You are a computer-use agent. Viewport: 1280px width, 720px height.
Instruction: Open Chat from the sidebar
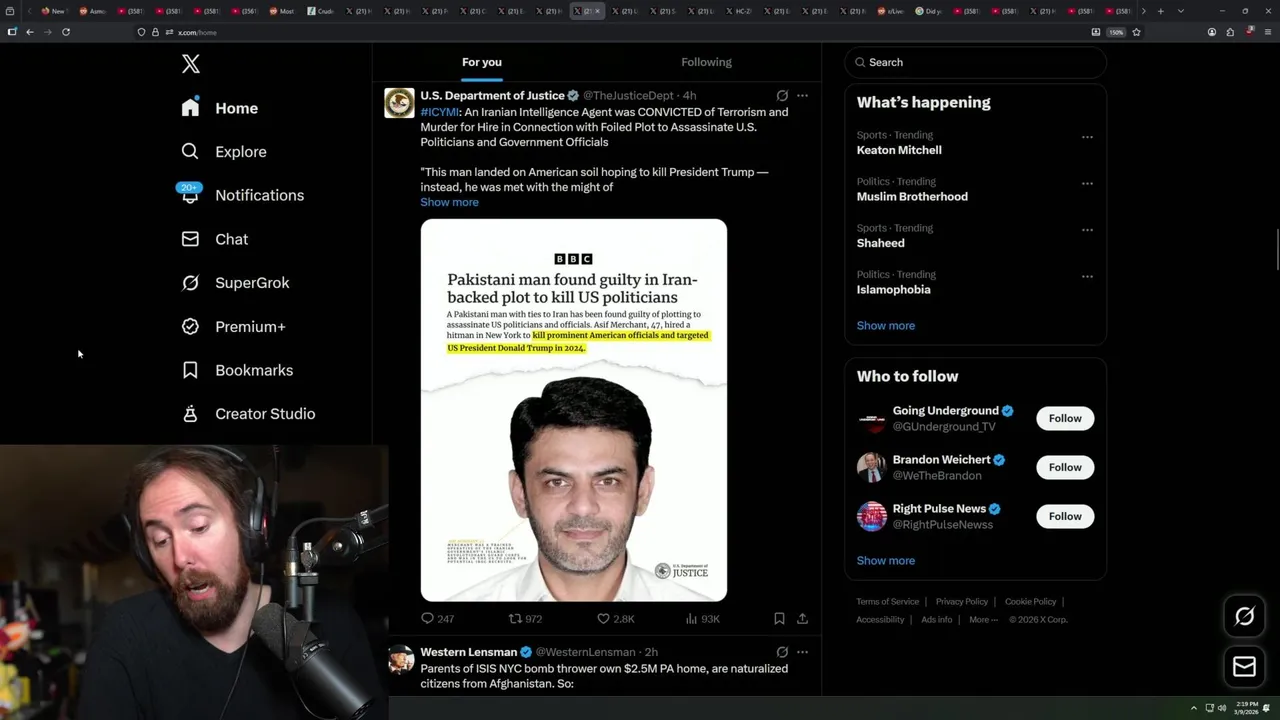(214, 239)
